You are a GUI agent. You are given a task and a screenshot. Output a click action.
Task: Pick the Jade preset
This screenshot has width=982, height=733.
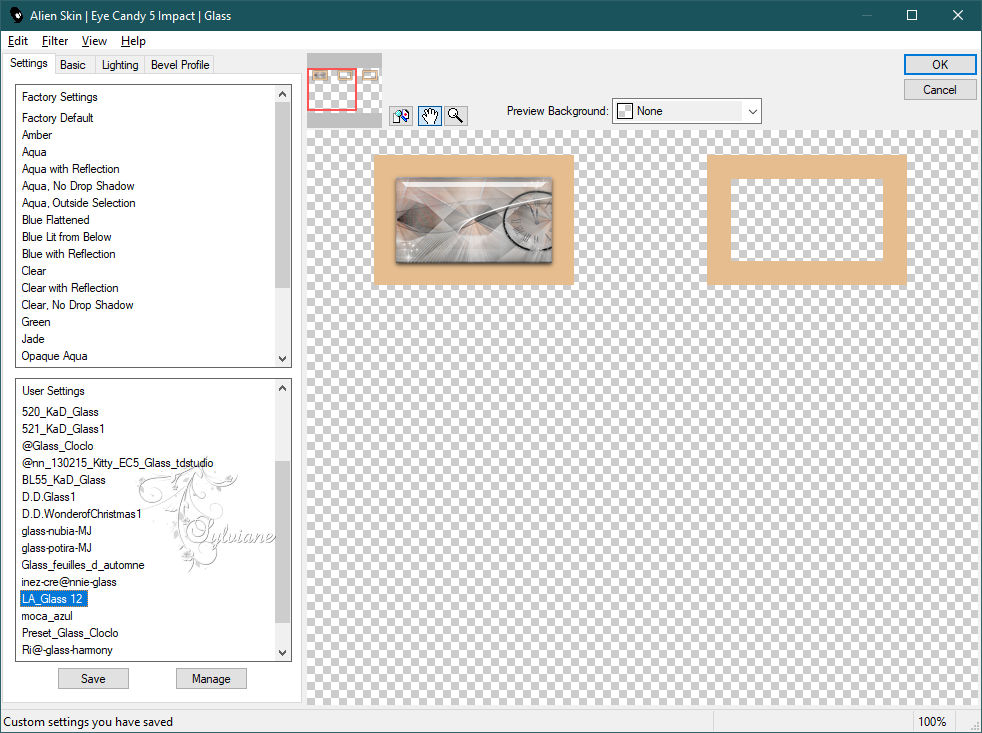click(x=33, y=339)
